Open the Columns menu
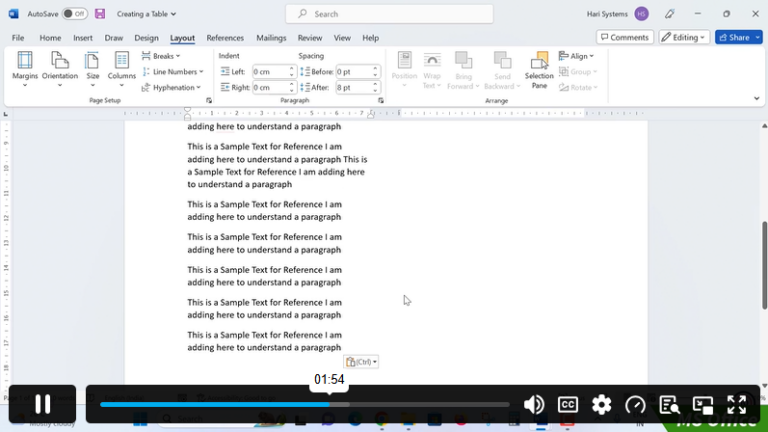The width and height of the screenshot is (768, 432). 121,70
